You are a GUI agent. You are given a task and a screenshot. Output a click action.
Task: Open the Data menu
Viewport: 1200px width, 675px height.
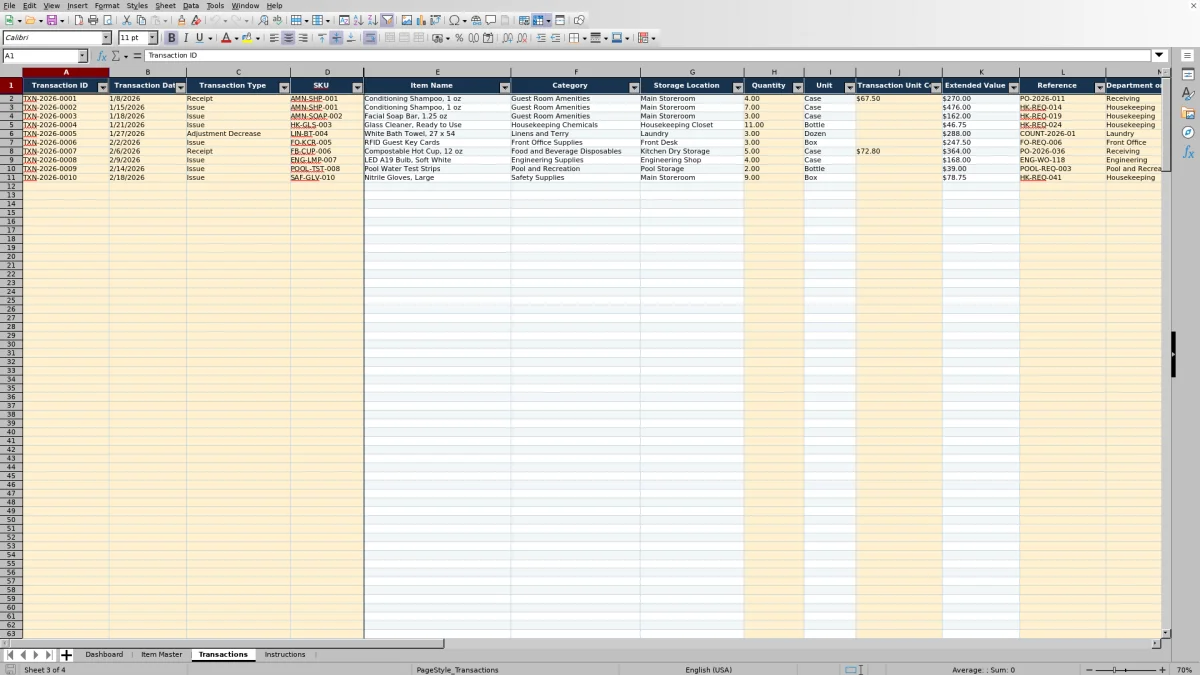(191, 5)
